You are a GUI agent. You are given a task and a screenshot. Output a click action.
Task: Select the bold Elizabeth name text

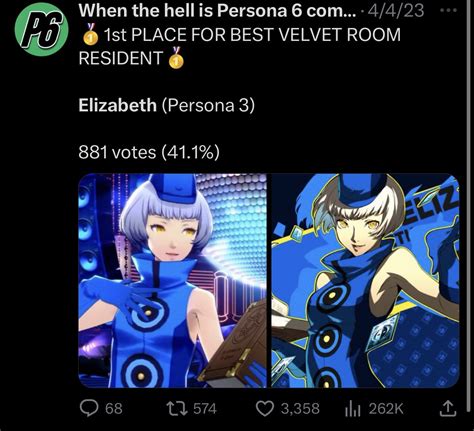tap(118, 105)
